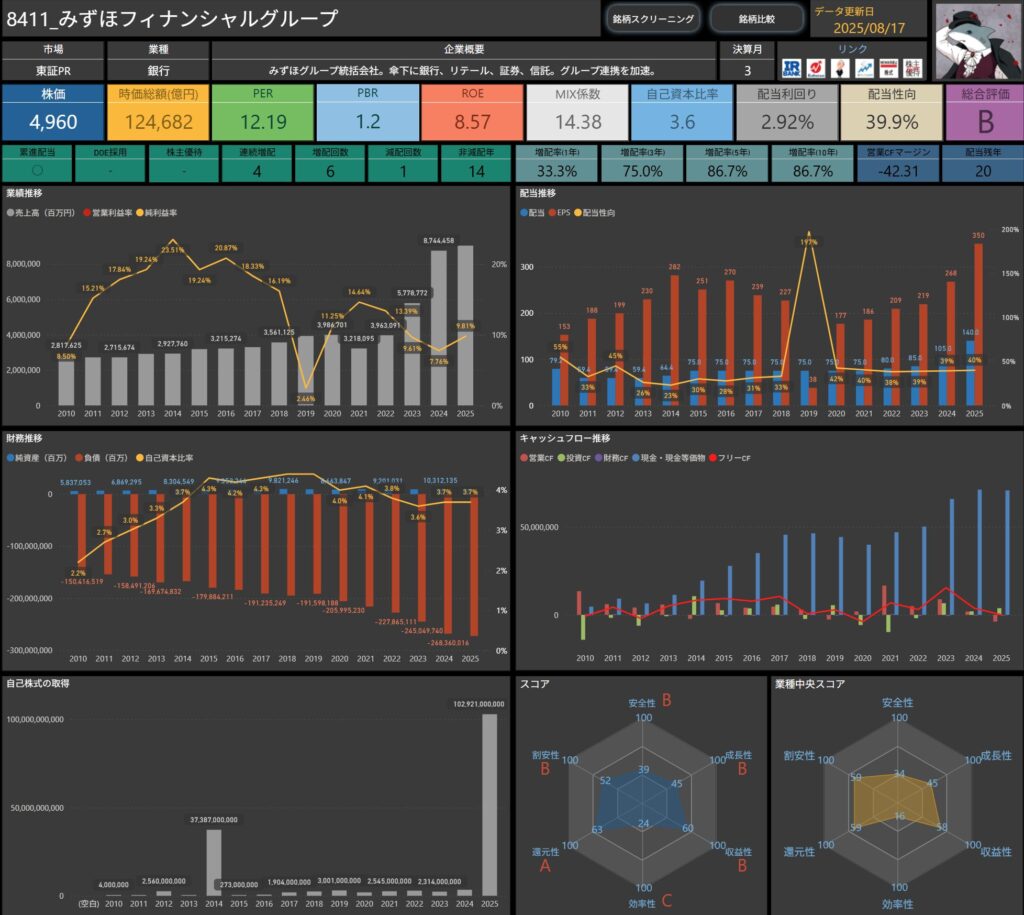Image resolution: width=1024 pixels, height=915 pixels.
Task: Click the データ更新日 2025/08/17 date box
Action: click(869, 20)
